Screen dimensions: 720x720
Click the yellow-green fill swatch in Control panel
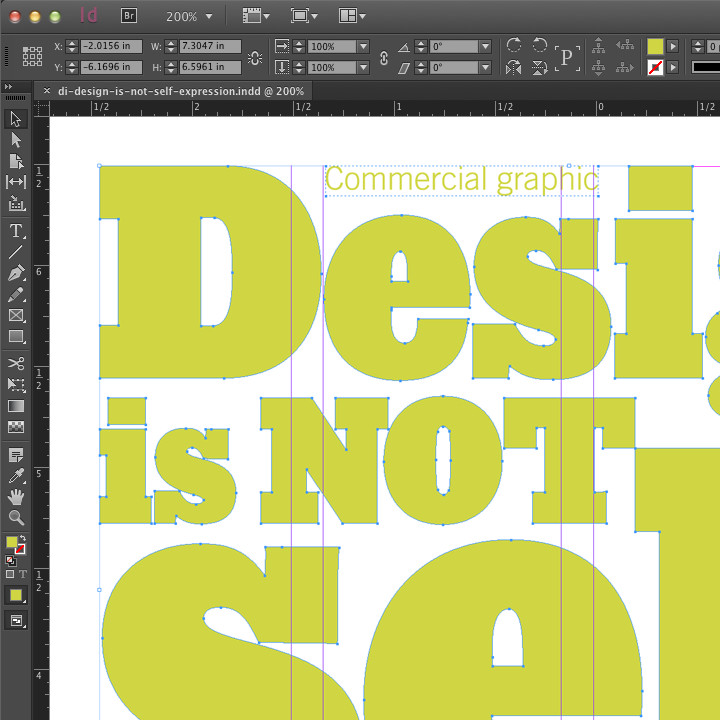click(x=655, y=46)
